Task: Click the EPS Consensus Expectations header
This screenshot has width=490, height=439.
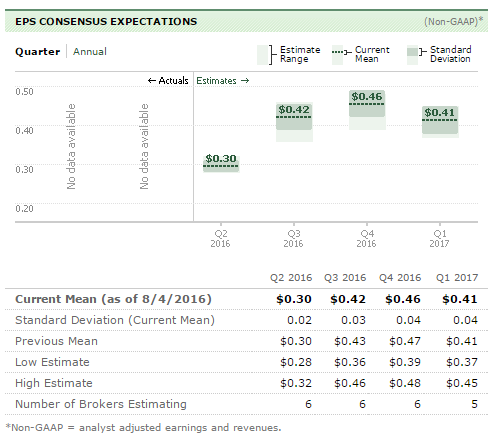Action: click(x=106, y=21)
